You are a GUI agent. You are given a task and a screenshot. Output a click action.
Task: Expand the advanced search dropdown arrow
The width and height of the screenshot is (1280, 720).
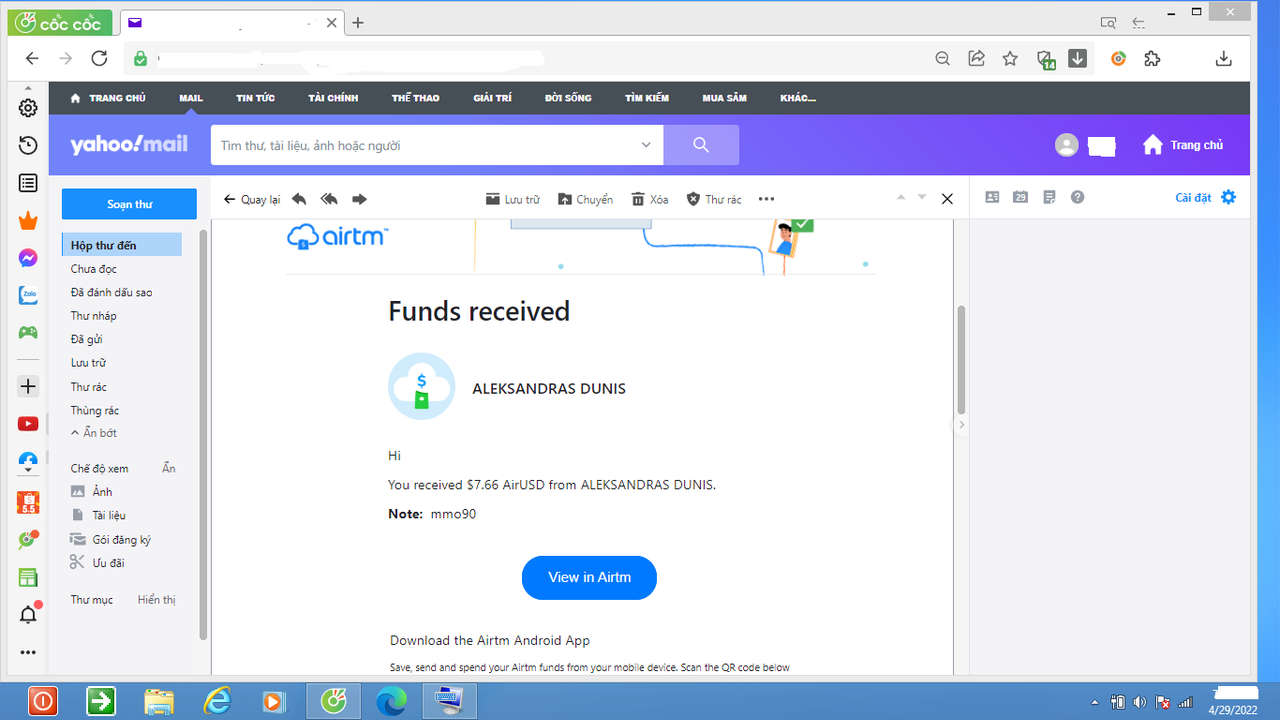pyautogui.click(x=646, y=145)
